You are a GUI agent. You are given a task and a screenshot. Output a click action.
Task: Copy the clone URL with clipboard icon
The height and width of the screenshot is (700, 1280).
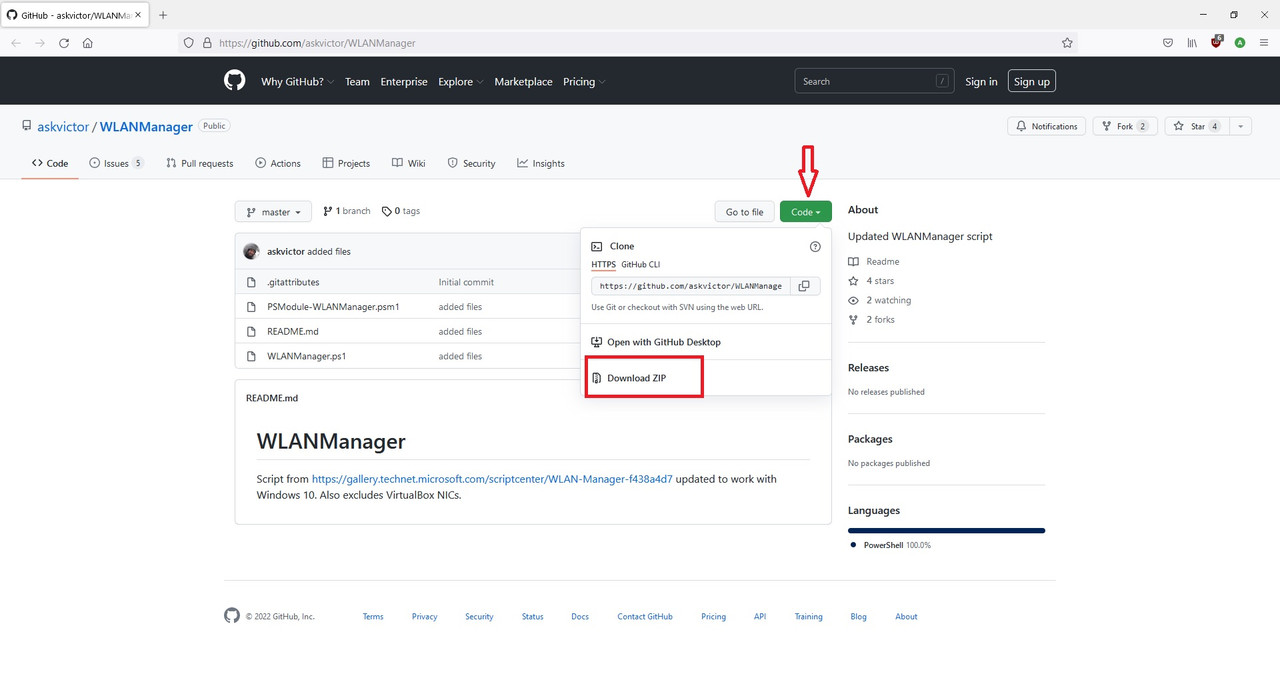[804, 286]
